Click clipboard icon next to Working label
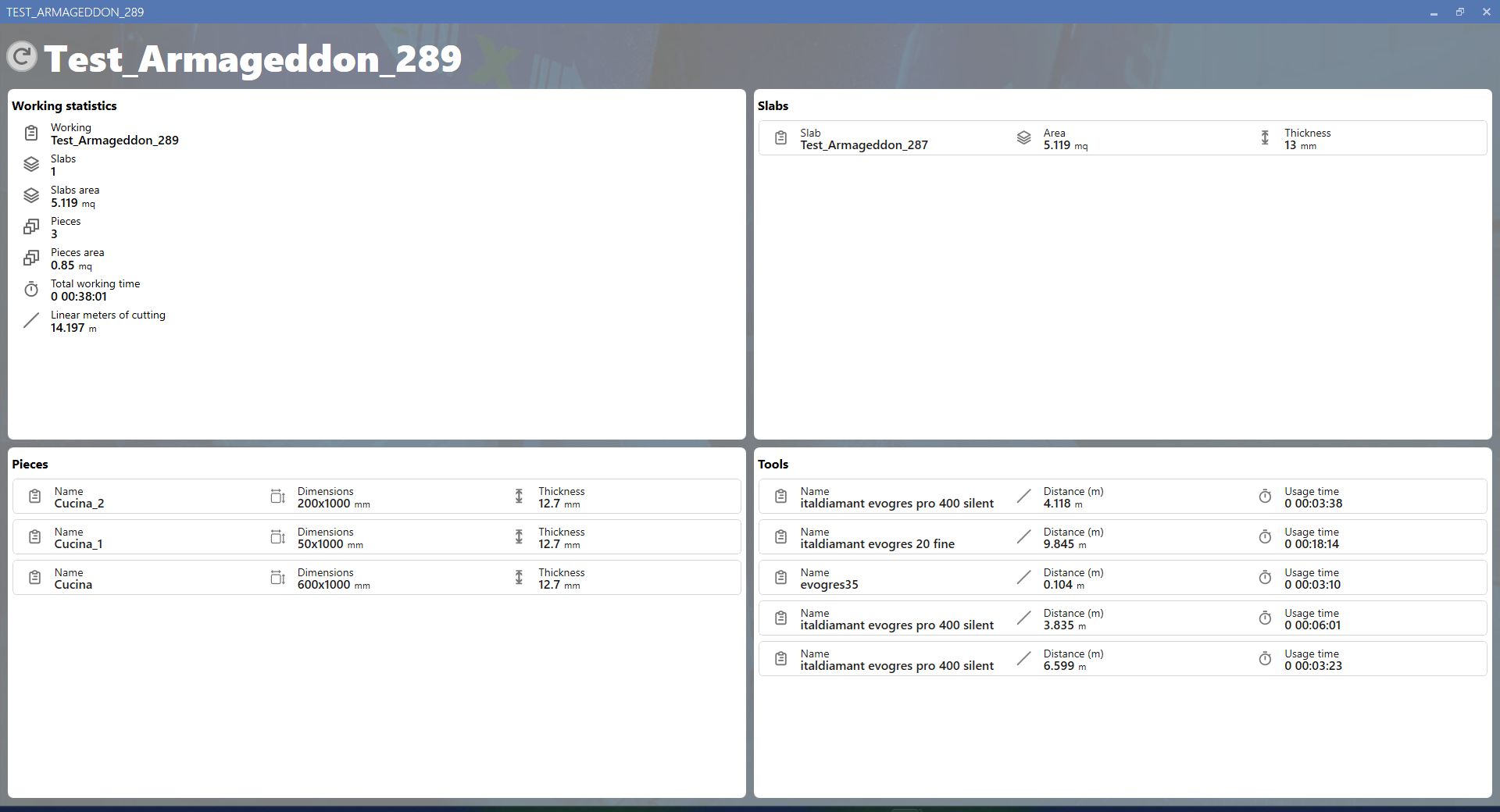This screenshot has height=812, width=1500. [30, 134]
